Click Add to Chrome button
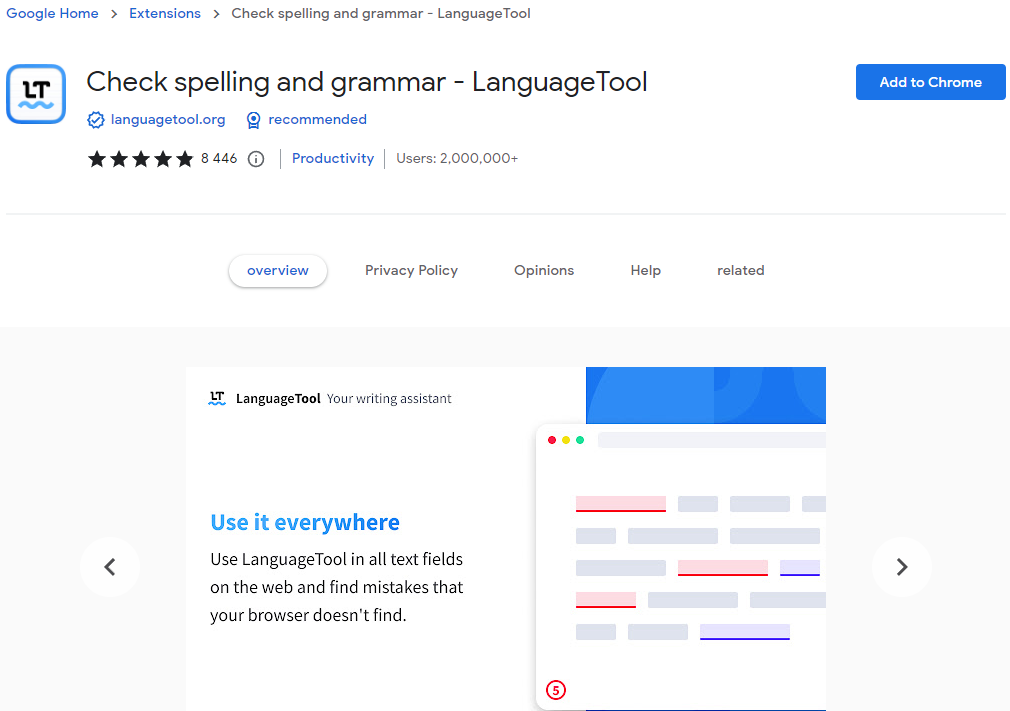Viewport: 1010px width, 711px height. [930, 82]
